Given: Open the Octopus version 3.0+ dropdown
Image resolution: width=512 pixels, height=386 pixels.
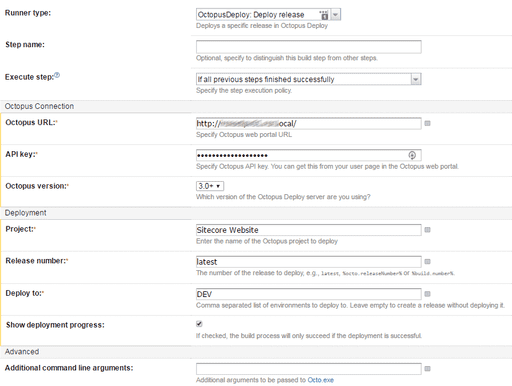Looking at the screenshot, I should 210,186.
